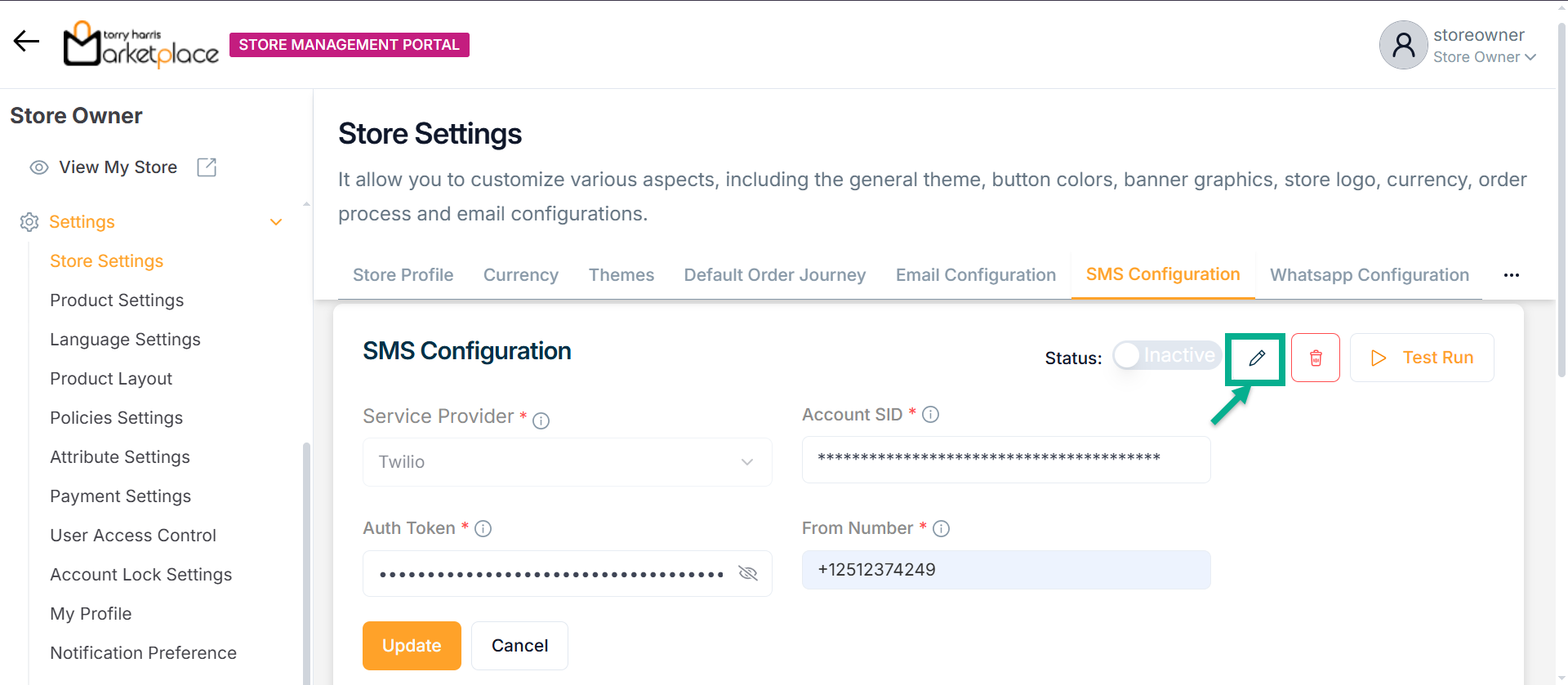This screenshot has height=685, width=1568.
Task: Switch to the Email Configuration tab
Action: [975, 275]
